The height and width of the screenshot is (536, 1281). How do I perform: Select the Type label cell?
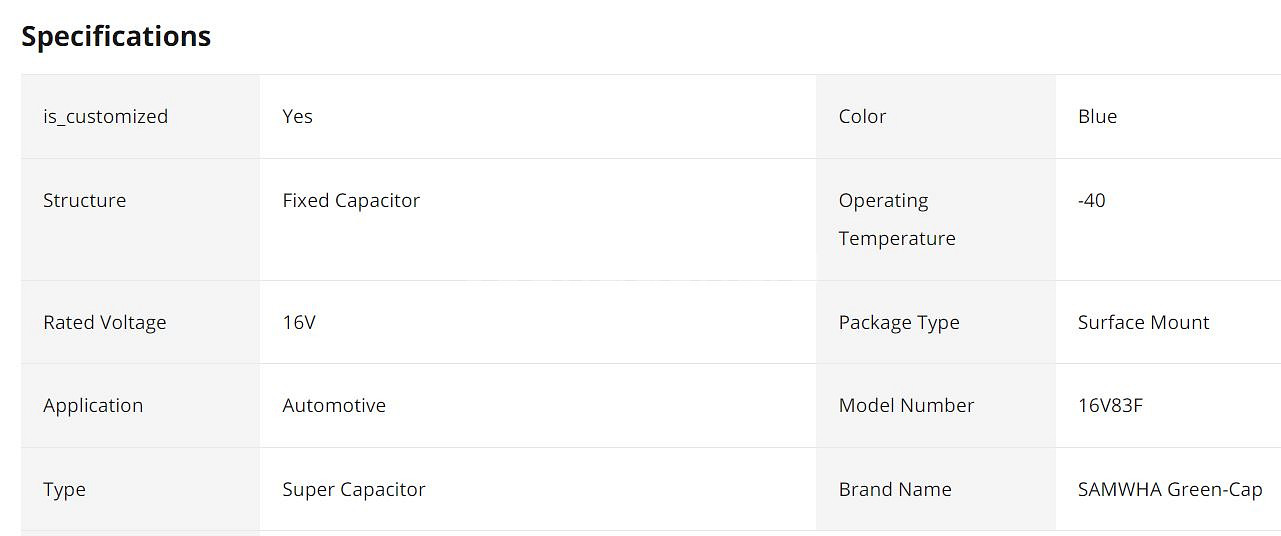pyautogui.click(x=140, y=489)
